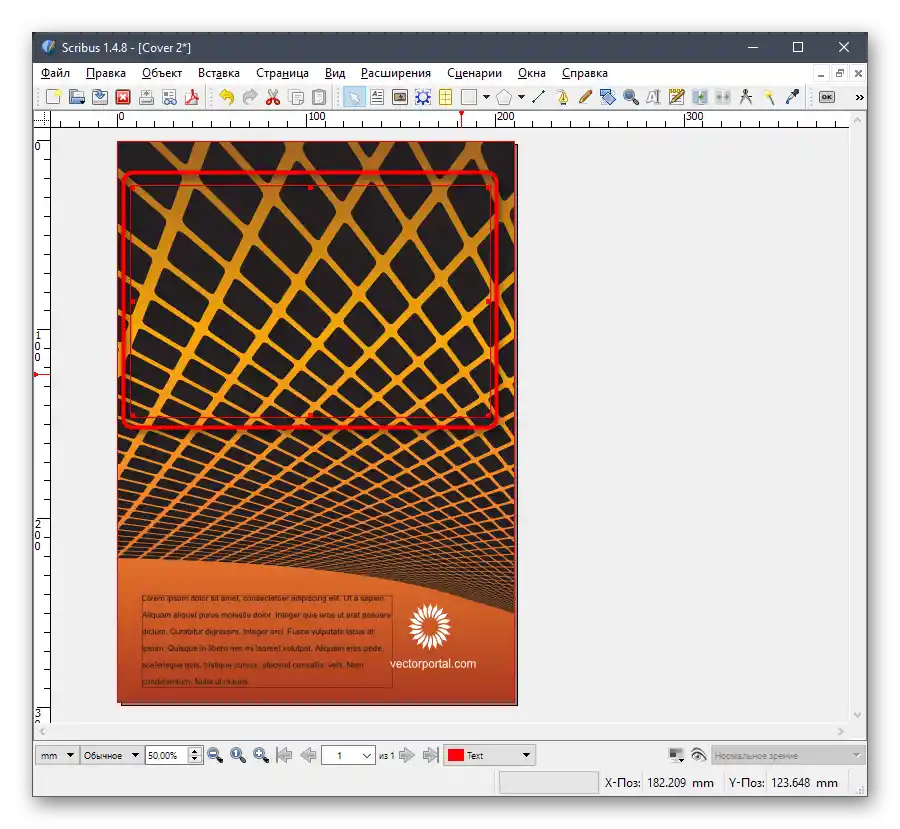The height and width of the screenshot is (829, 900).
Task: Select the Line drawing tool
Action: (x=538, y=97)
